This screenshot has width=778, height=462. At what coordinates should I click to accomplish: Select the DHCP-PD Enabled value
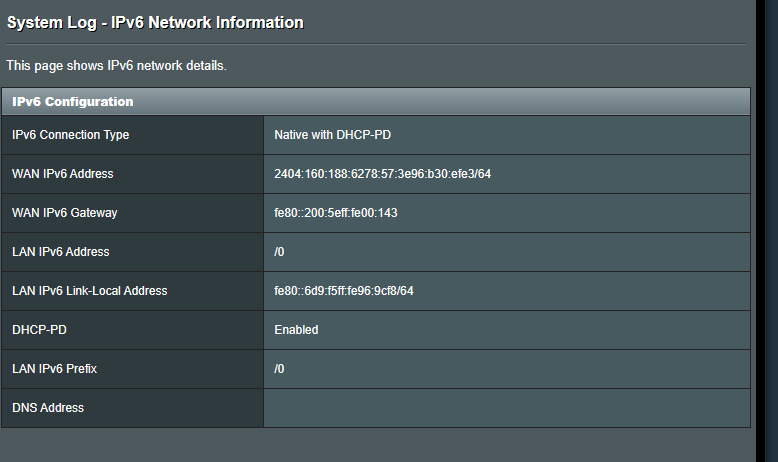click(296, 330)
